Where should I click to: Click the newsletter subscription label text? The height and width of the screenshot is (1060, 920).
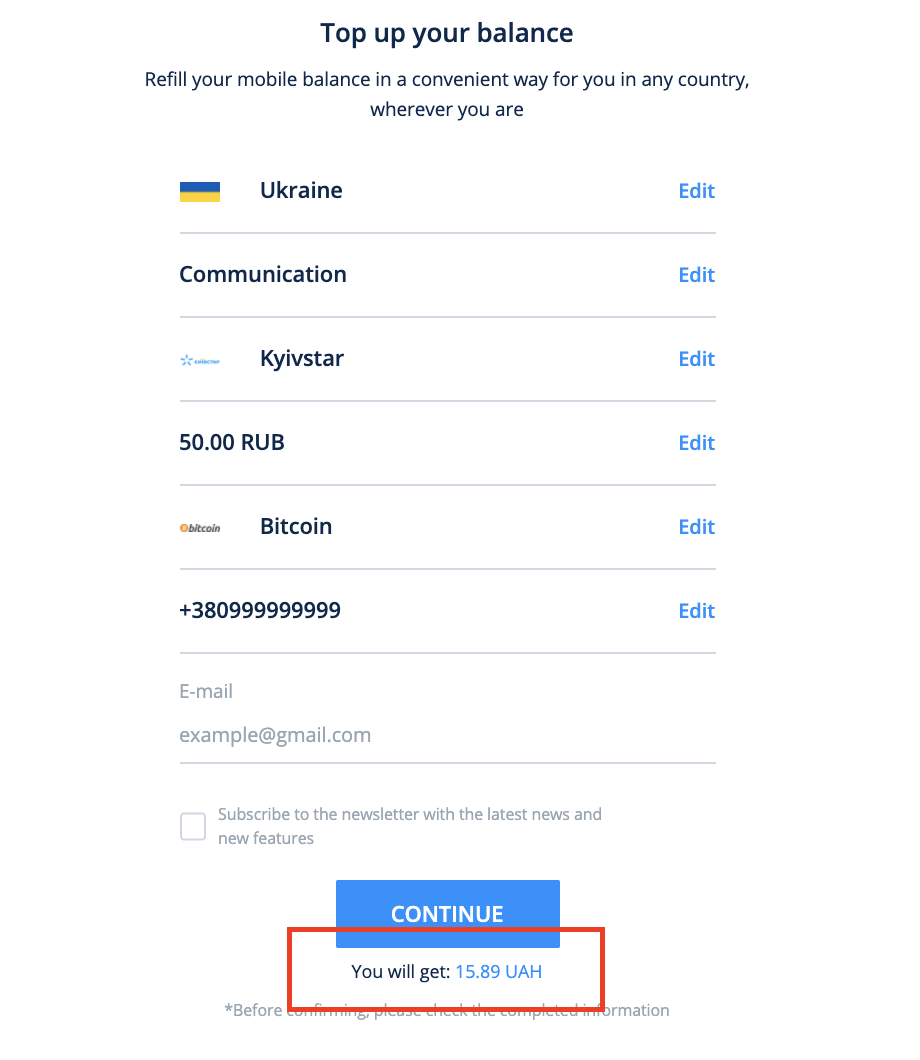(x=410, y=826)
